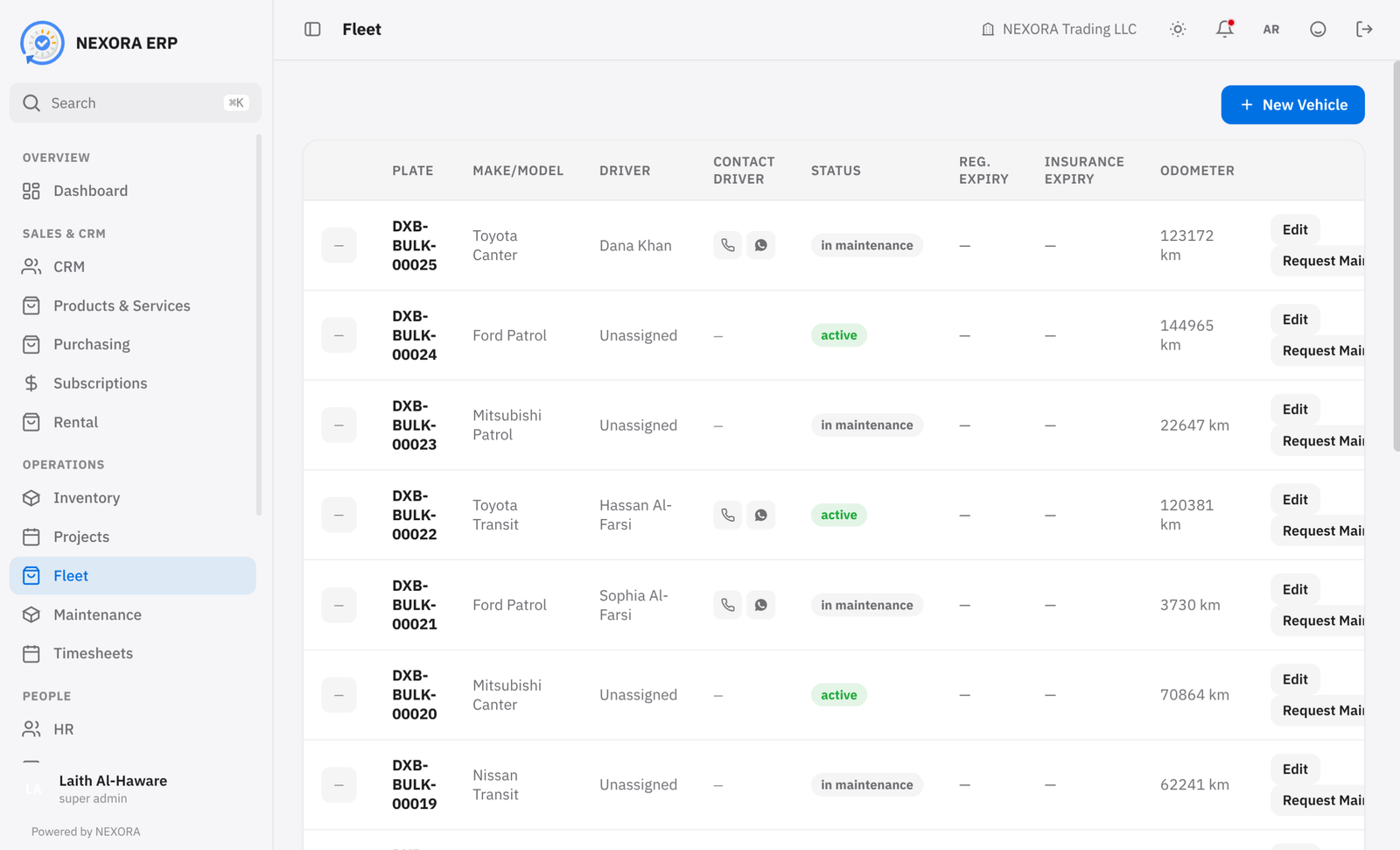Expand row DXB-BULK-00024 dash button

pyautogui.click(x=339, y=335)
